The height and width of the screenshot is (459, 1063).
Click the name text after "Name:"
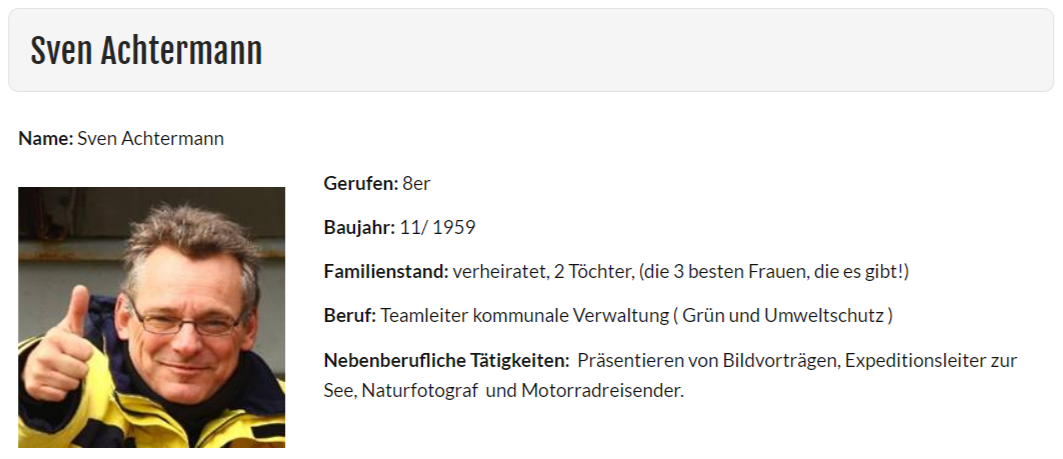(151, 138)
